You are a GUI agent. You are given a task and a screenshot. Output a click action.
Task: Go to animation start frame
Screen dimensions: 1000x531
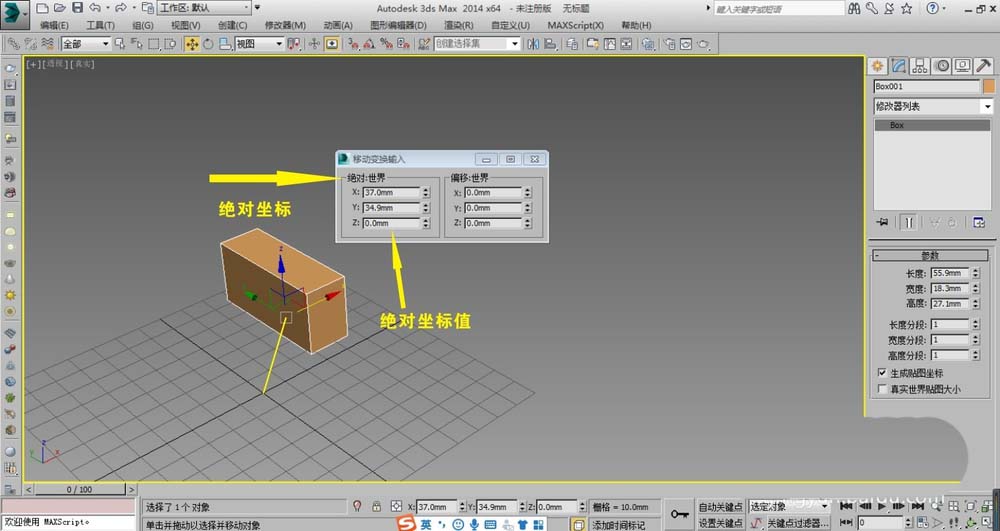pyautogui.click(x=846, y=506)
